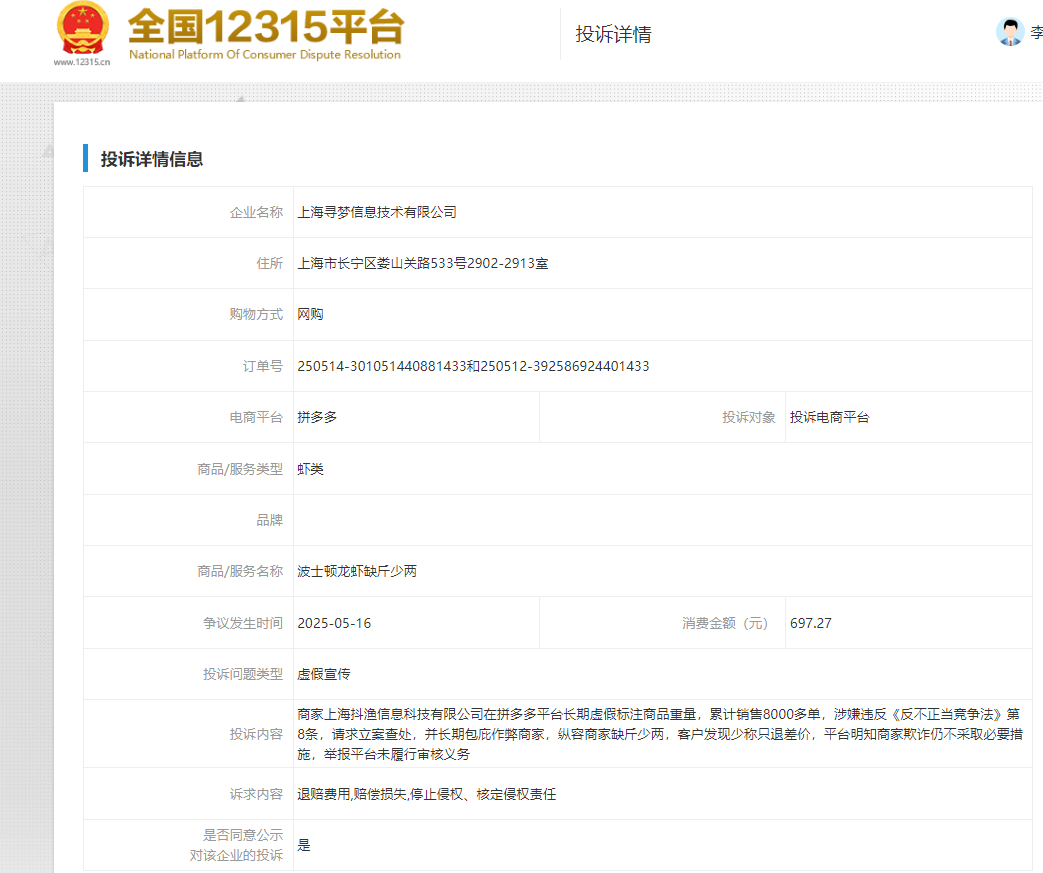Click the 是 publicity consent value
The image size is (1043, 873).
coord(304,845)
